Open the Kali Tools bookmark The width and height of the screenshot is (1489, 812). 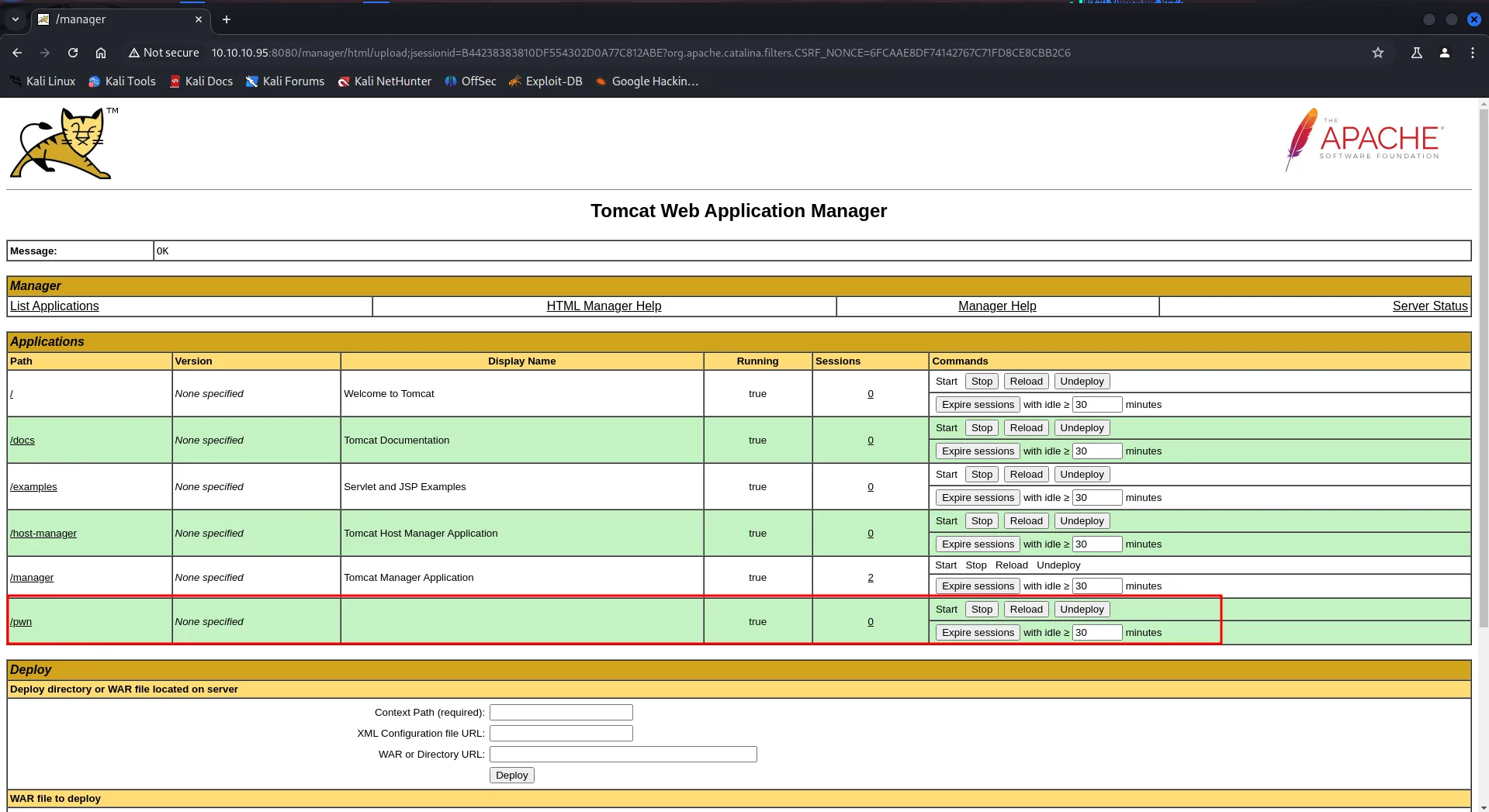coord(123,81)
